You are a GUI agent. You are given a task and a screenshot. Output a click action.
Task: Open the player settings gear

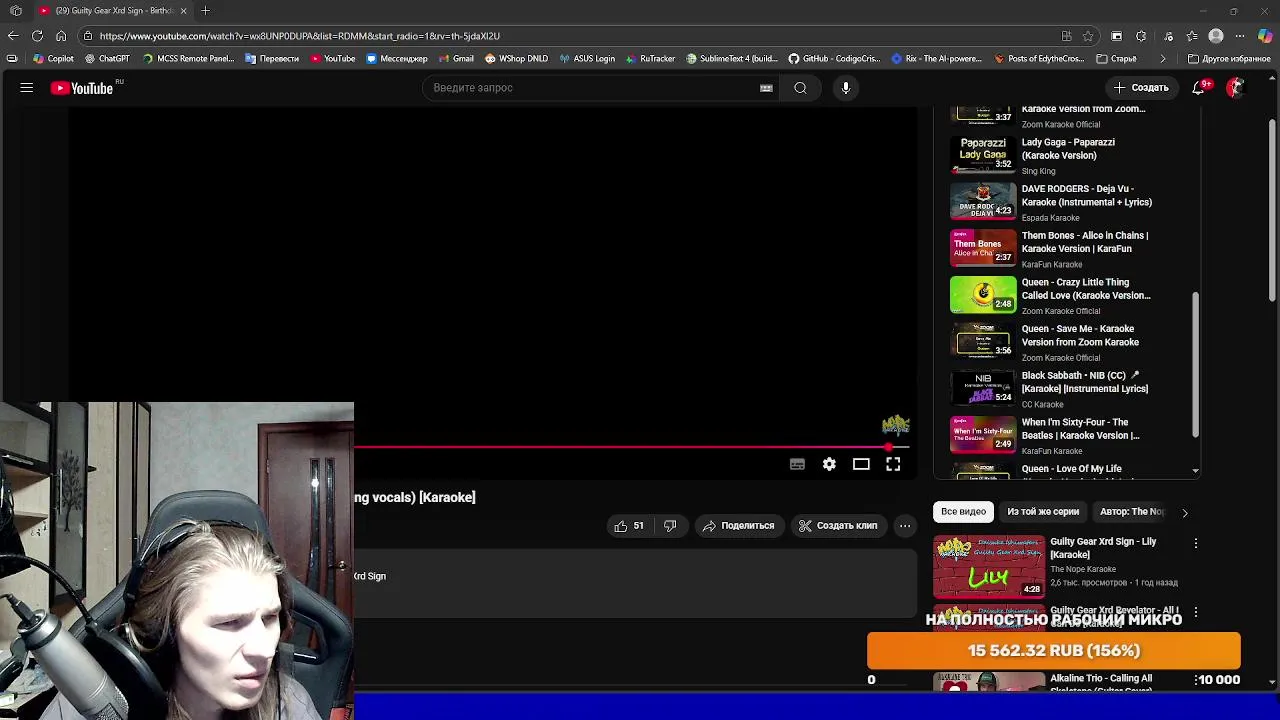coord(829,464)
